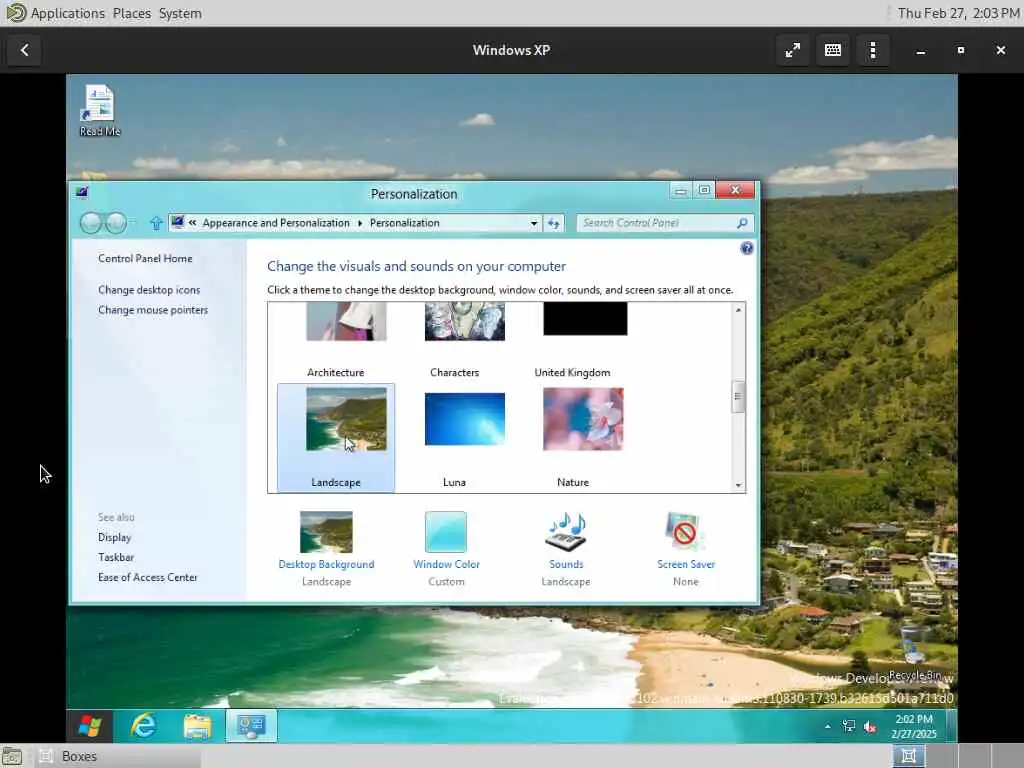The height and width of the screenshot is (768, 1024).
Task: Open Desktop Background settings icon
Action: (x=326, y=532)
